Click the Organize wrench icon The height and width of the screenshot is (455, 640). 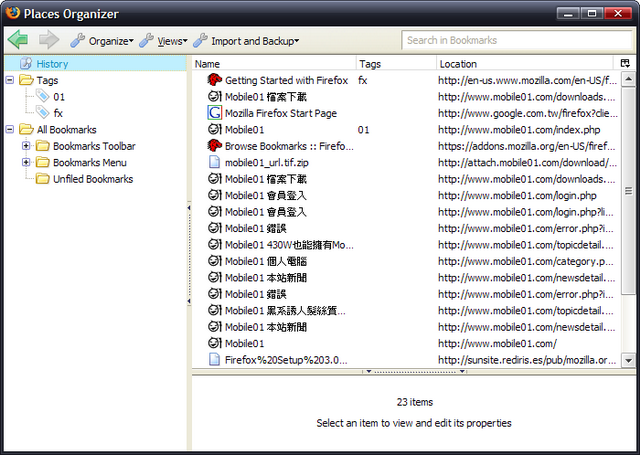[x=78, y=40]
